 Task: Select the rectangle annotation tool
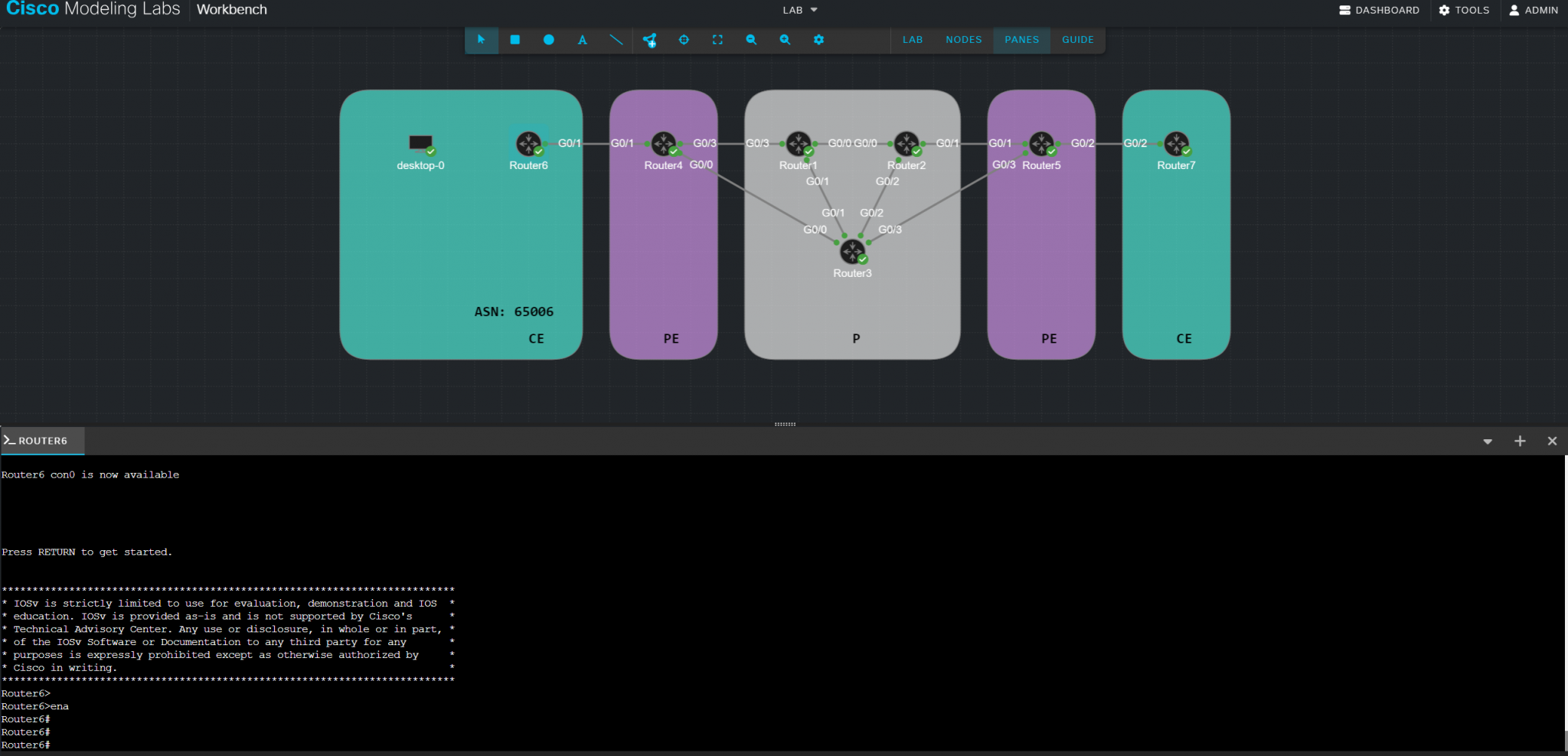(515, 40)
